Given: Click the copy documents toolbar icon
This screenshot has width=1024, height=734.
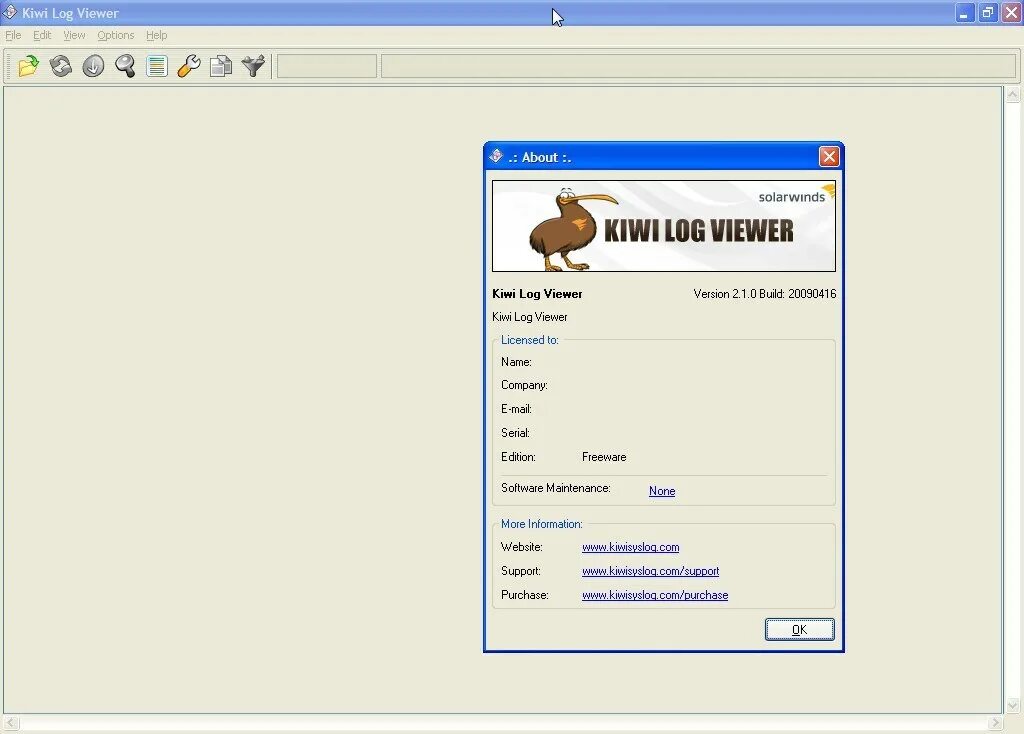Looking at the screenshot, I should 221,66.
